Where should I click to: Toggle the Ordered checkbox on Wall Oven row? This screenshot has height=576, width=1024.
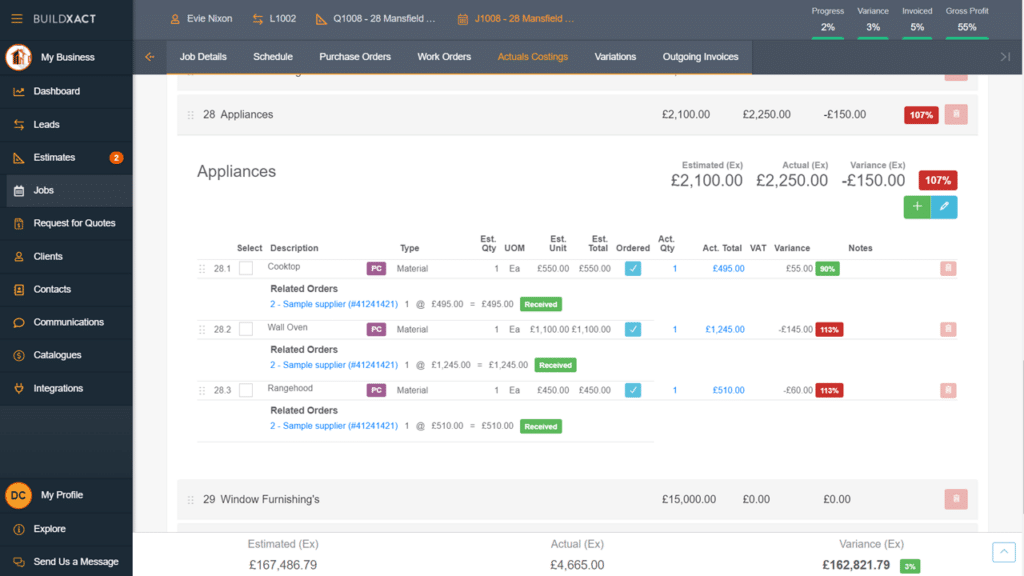click(632, 329)
